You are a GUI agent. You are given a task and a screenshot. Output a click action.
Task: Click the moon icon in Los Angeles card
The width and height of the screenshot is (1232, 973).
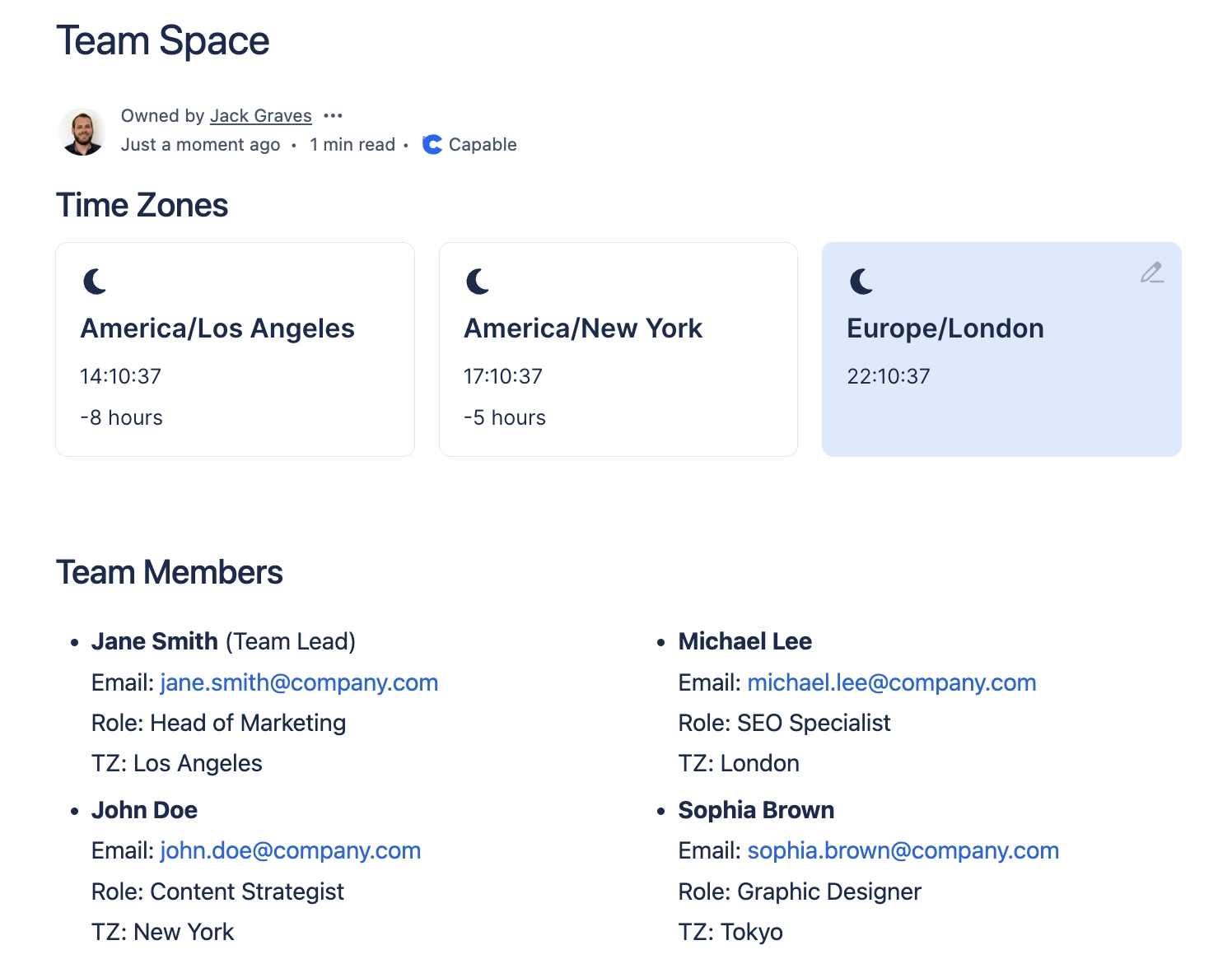click(x=96, y=282)
